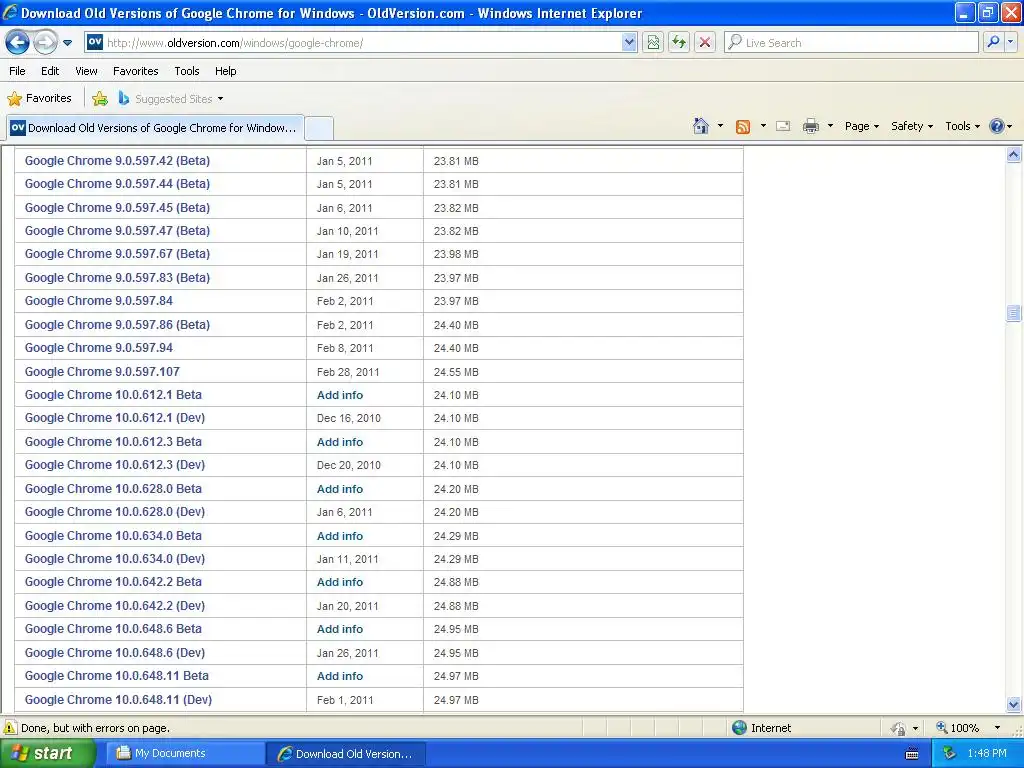Viewport: 1024px width, 768px height.
Task: Click the Read Mail icon
Action: (783, 126)
